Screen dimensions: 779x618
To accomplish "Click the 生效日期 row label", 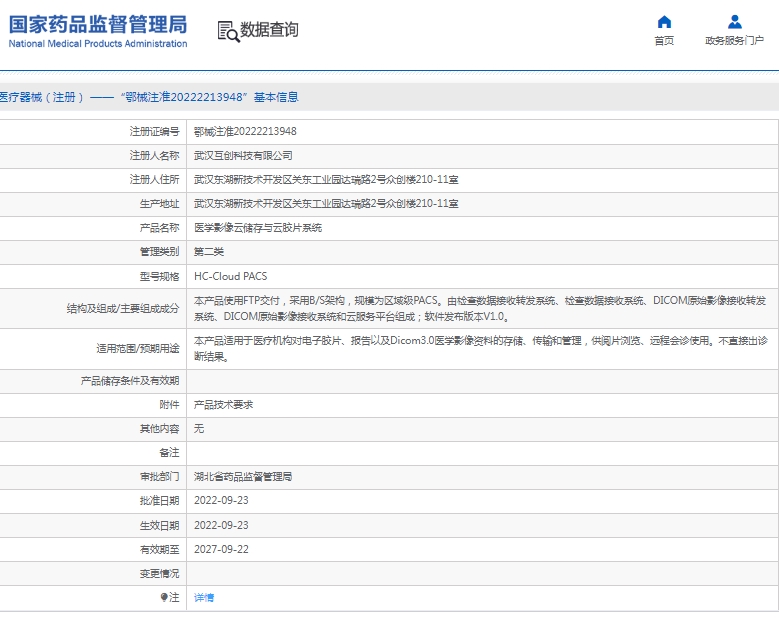I will 159,526.
